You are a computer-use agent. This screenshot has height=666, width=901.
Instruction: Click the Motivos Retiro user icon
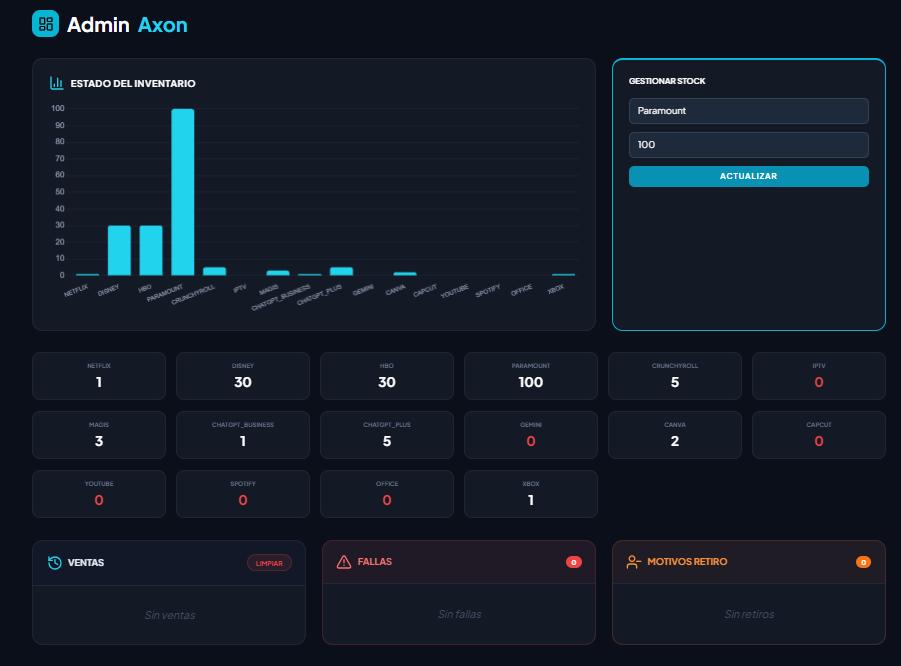coord(633,562)
